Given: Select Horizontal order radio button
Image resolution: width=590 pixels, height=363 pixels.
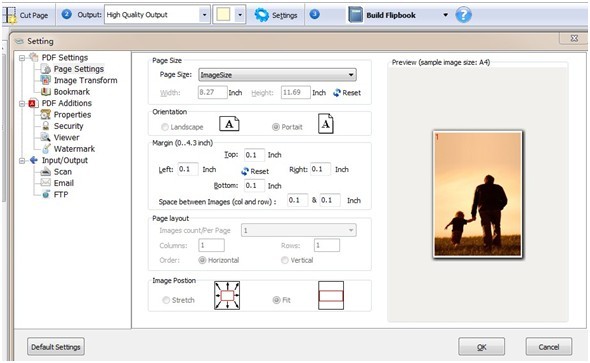Looking at the screenshot, I should pos(202,260).
